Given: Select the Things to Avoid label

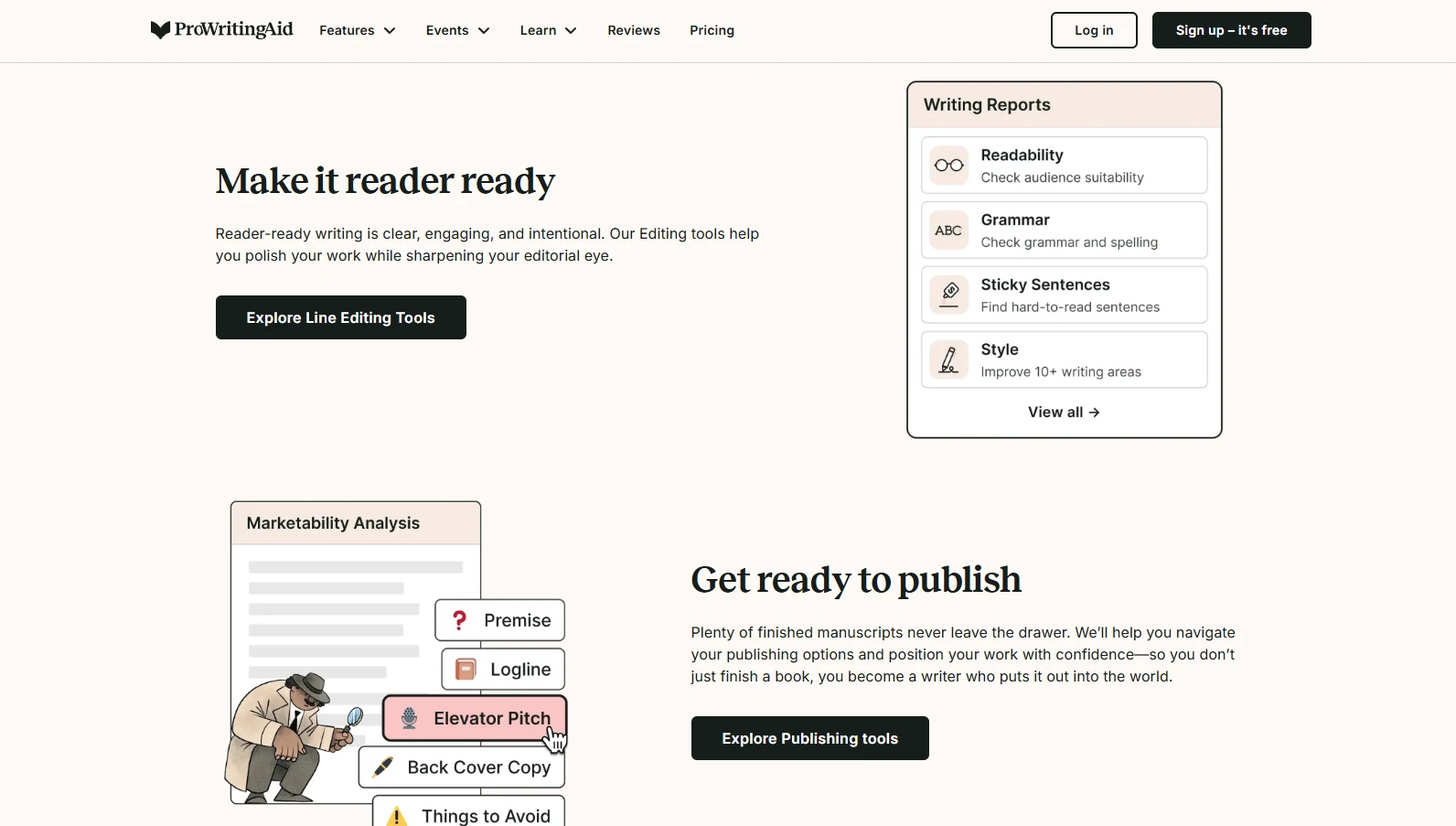Looking at the screenshot, I should coord(486,816).
